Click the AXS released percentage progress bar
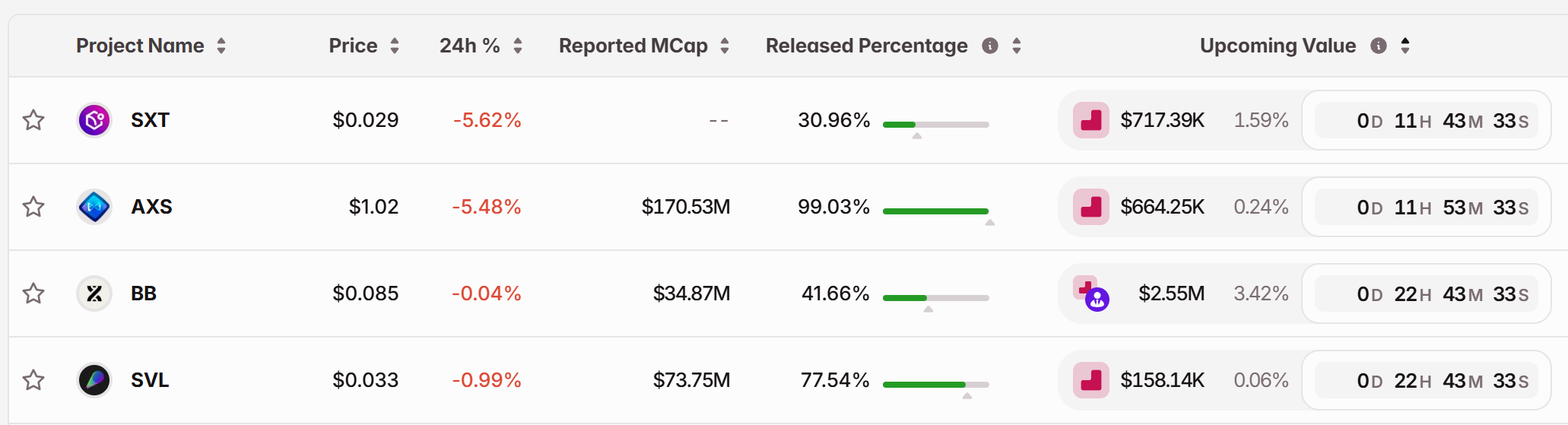The width and height of the screenshot is (1568, 425). click(935, 211)
